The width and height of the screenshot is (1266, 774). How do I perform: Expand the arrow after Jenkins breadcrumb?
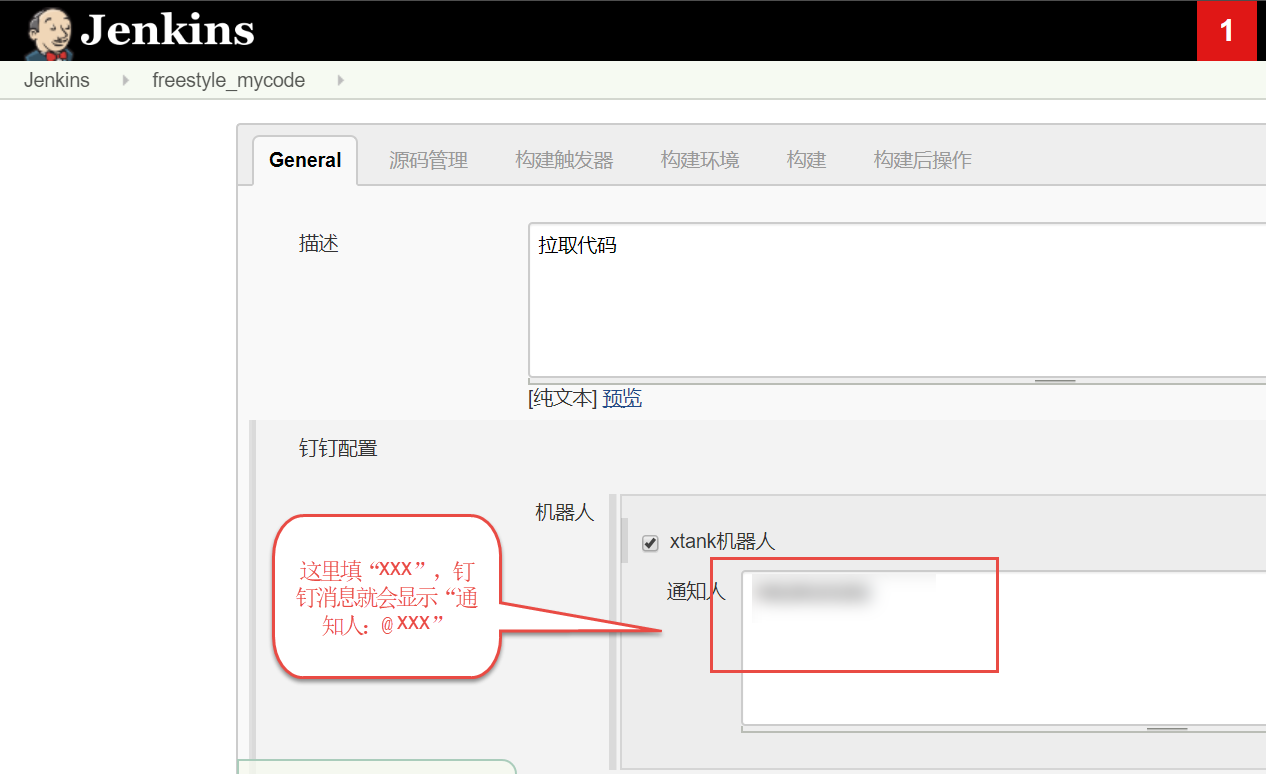click(x=126, y=80)
